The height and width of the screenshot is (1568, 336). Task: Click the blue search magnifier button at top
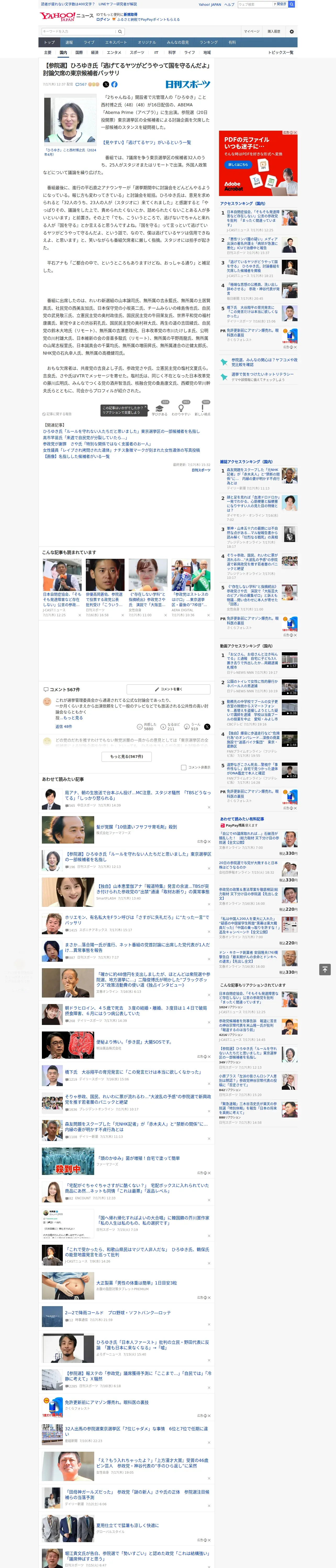[x=292, y=4]
